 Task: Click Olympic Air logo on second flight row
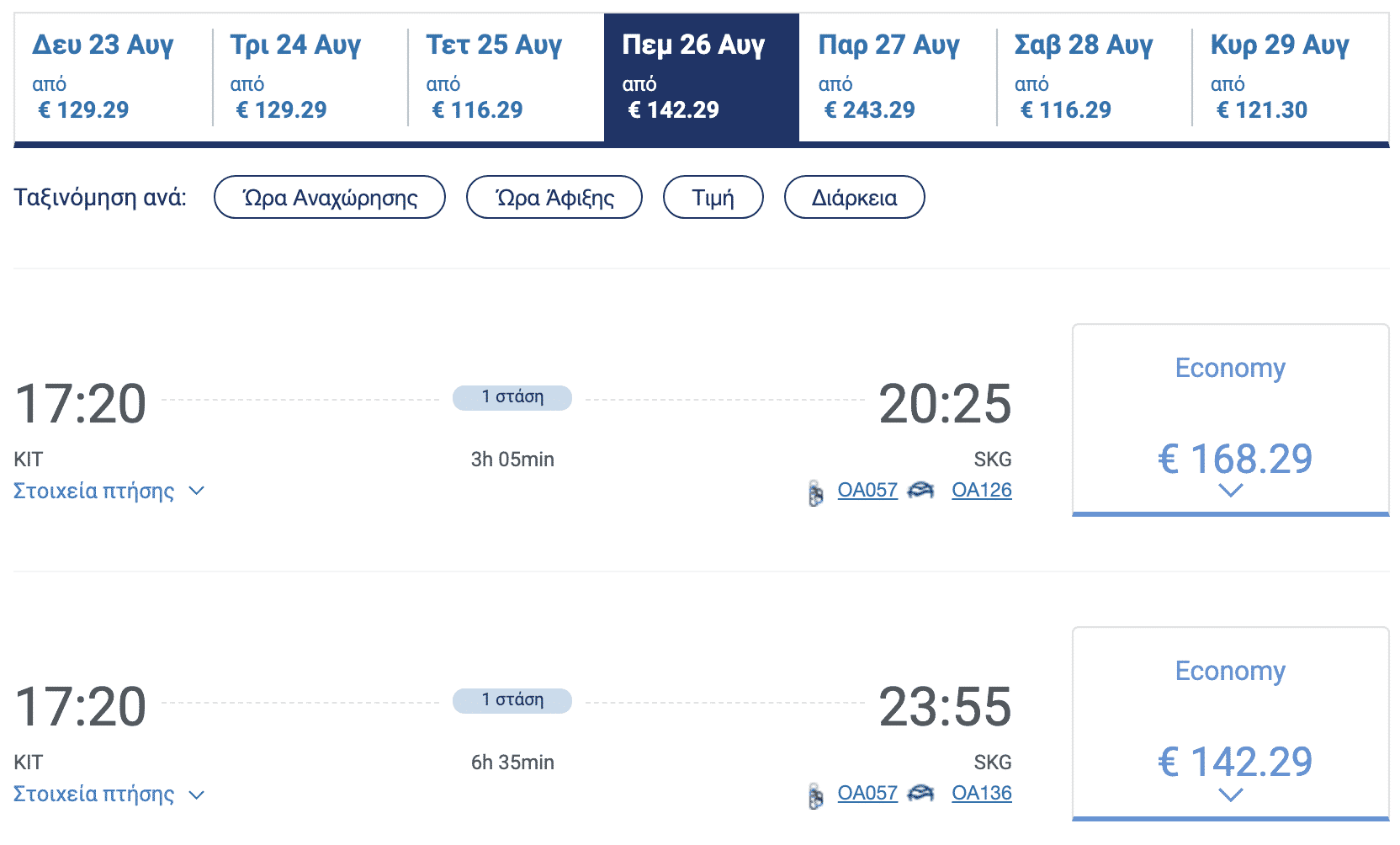click(815, 796)
